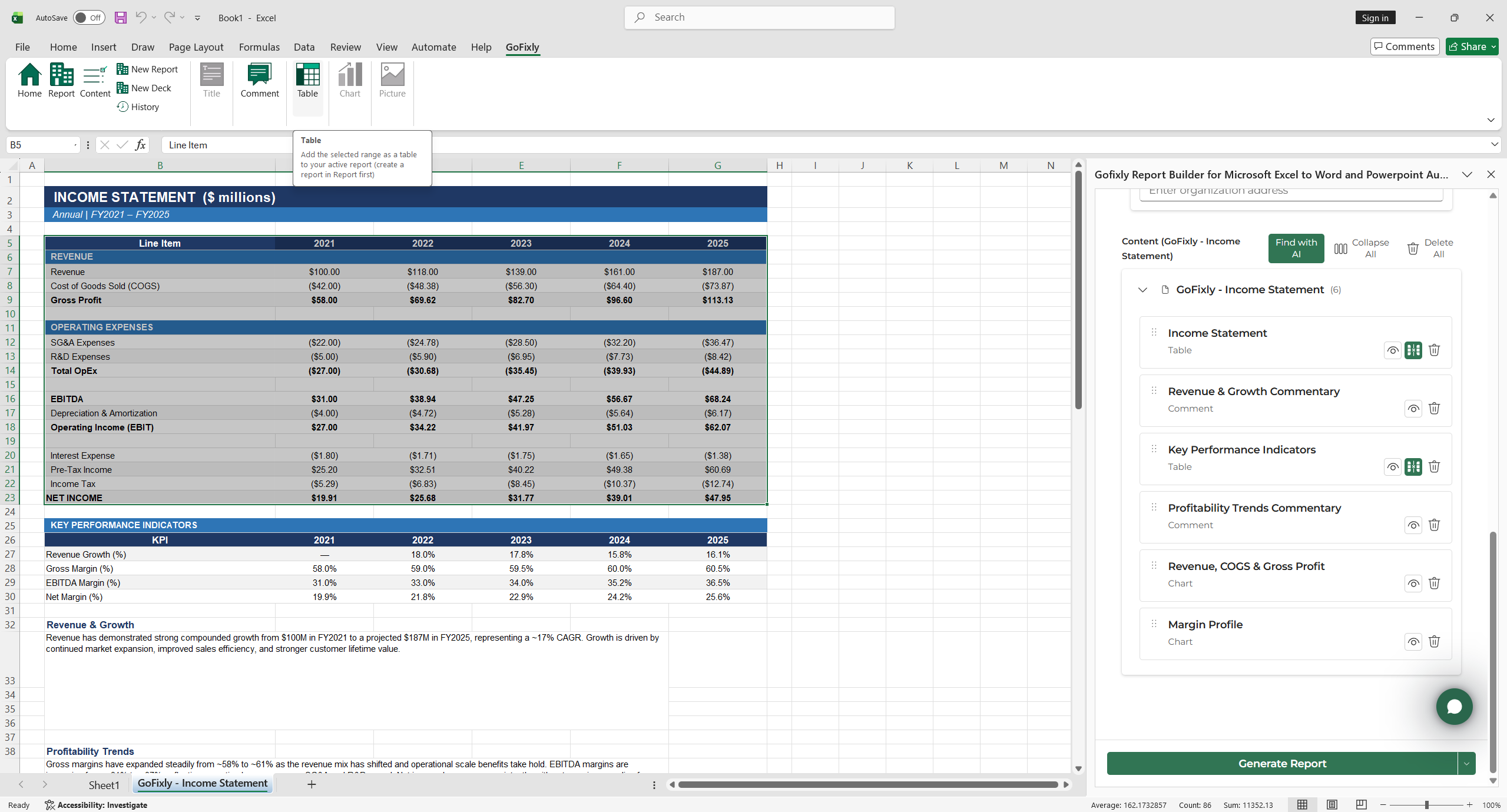Viewport: 1507px width, 812px height.
Task: Toggle visibility of Revenue, COGS & Gross Profit chart
Action: (x=1413, y=583)
